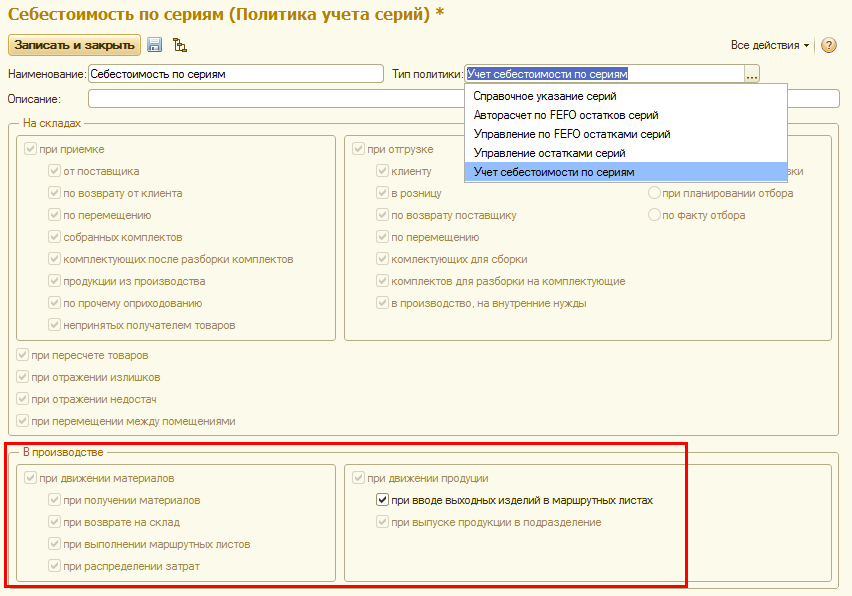Image resolution: width=852 pixels, height=596 pixels.
Task: Choose 'Управление по FEFO остатками серий'
Action: pos(625,134)
